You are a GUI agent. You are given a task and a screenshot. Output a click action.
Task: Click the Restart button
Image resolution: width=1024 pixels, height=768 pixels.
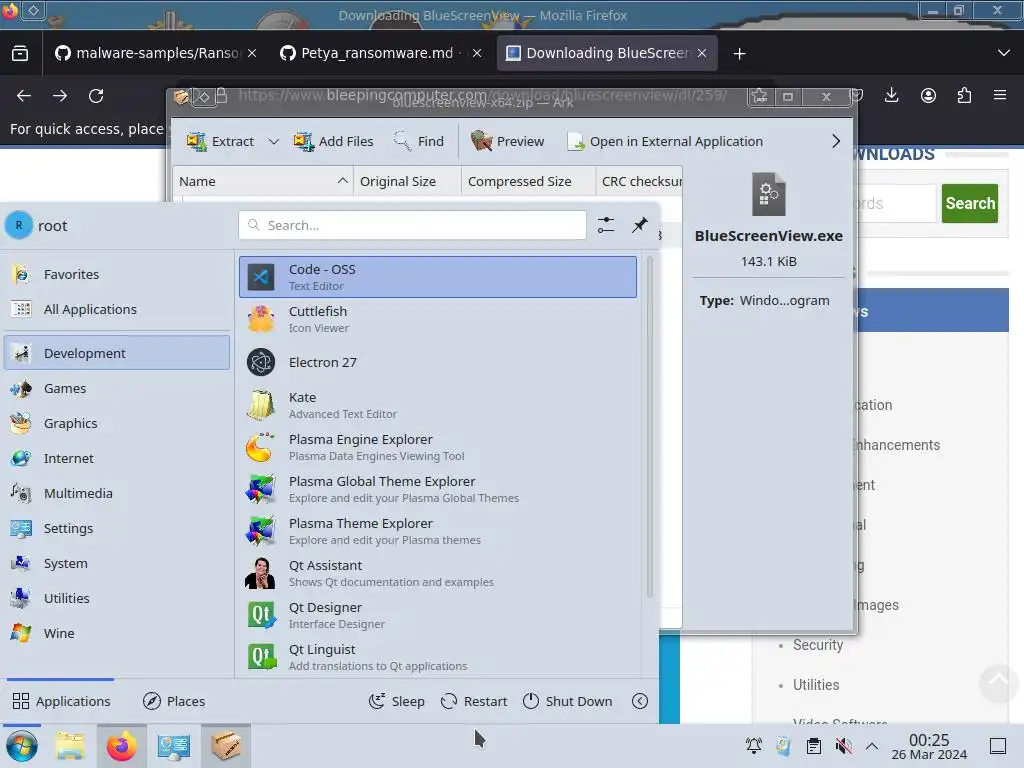click(474, 701)
